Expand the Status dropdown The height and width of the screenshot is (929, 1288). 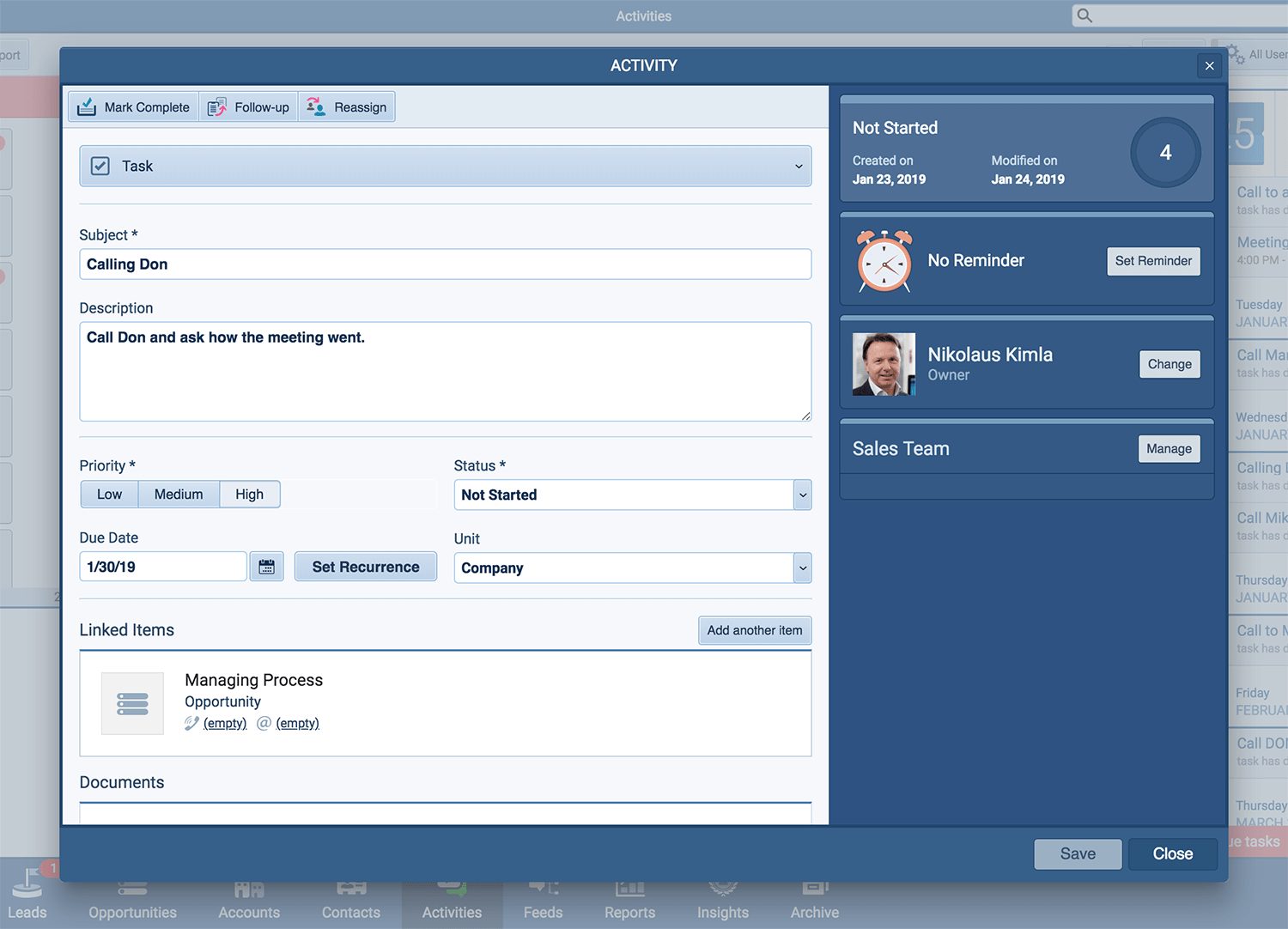pyautogui.click(x=802, y=495)
